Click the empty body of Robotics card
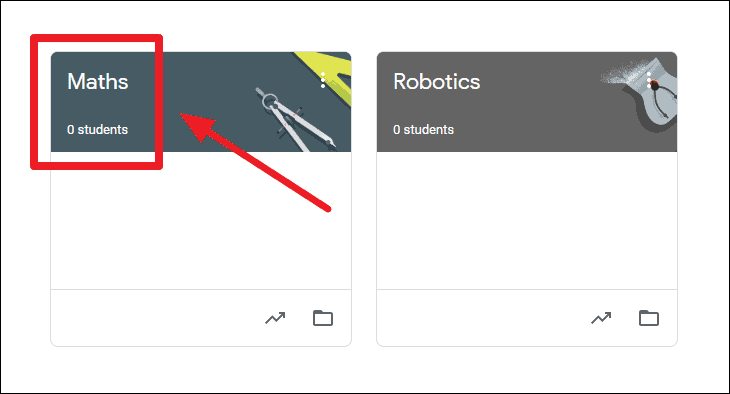This screenshot has width=730, height=394. point(527,220)
